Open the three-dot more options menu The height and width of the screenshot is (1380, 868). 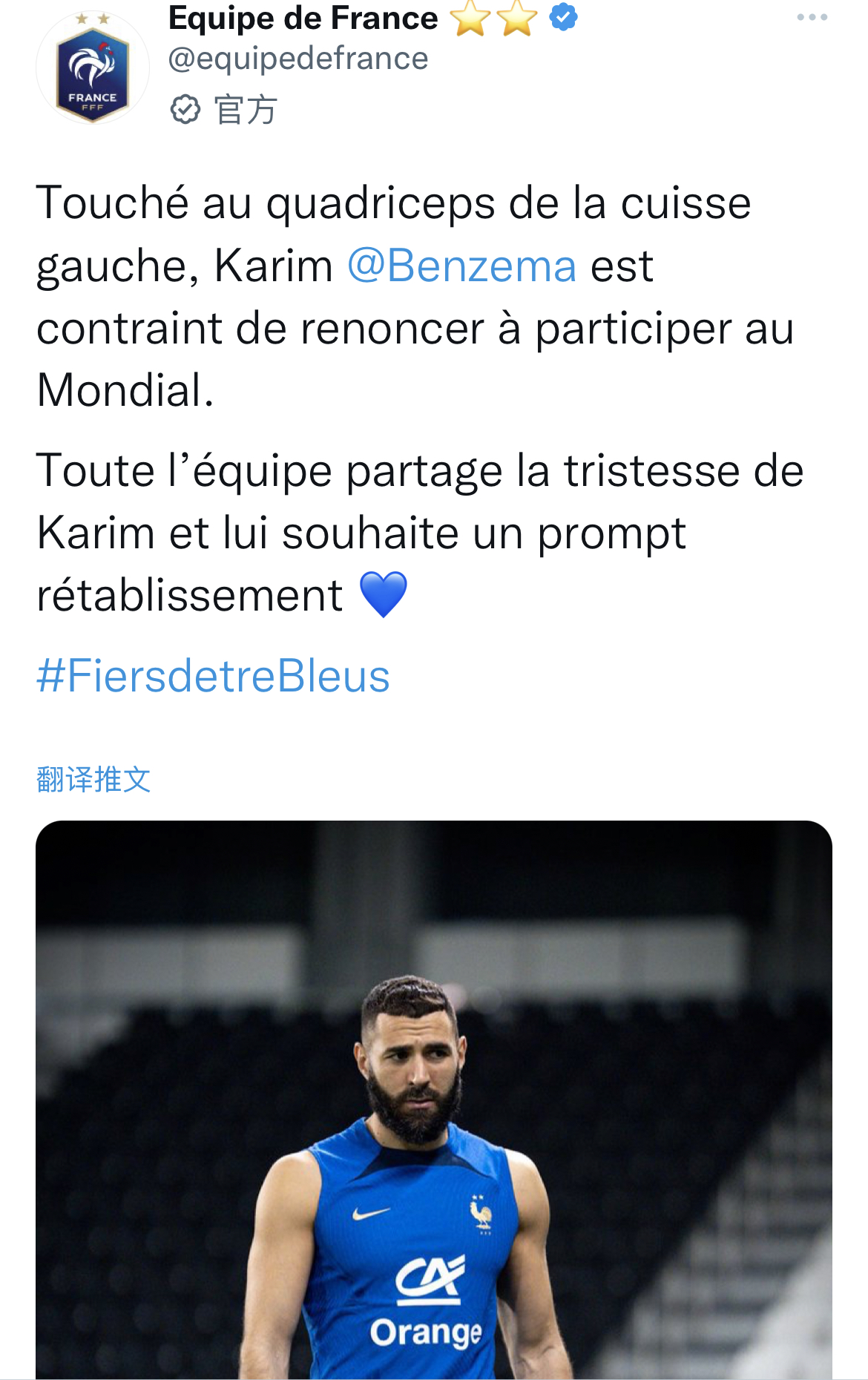tap(812, 17)
